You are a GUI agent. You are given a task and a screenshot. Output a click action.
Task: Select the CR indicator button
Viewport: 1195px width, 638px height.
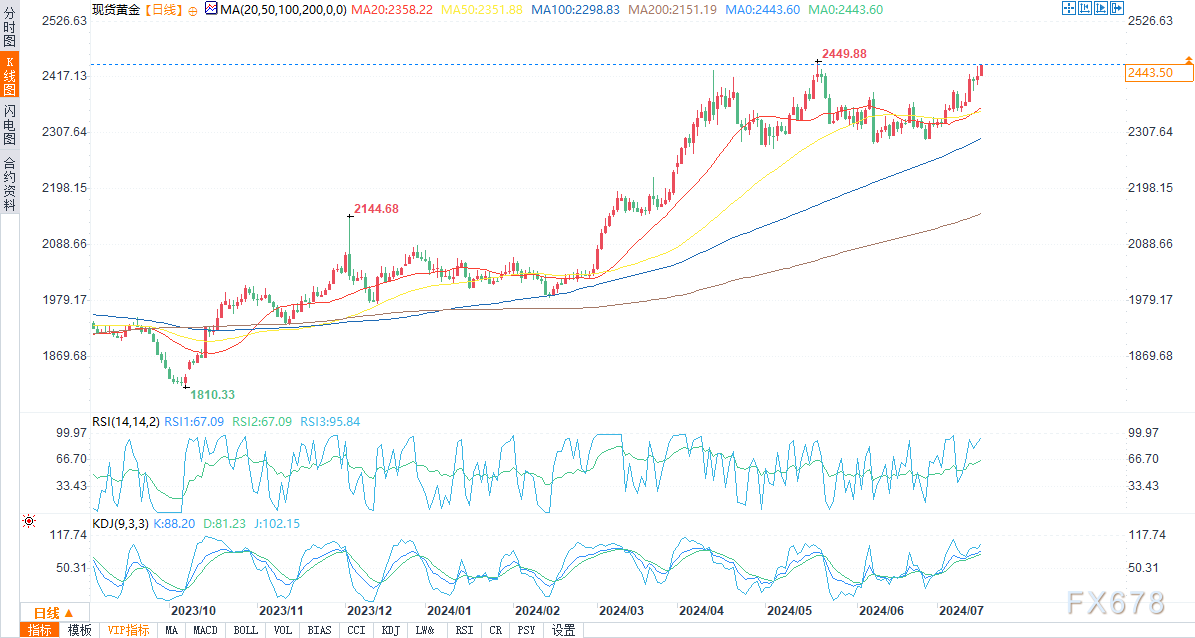click(x=496, y=630)
